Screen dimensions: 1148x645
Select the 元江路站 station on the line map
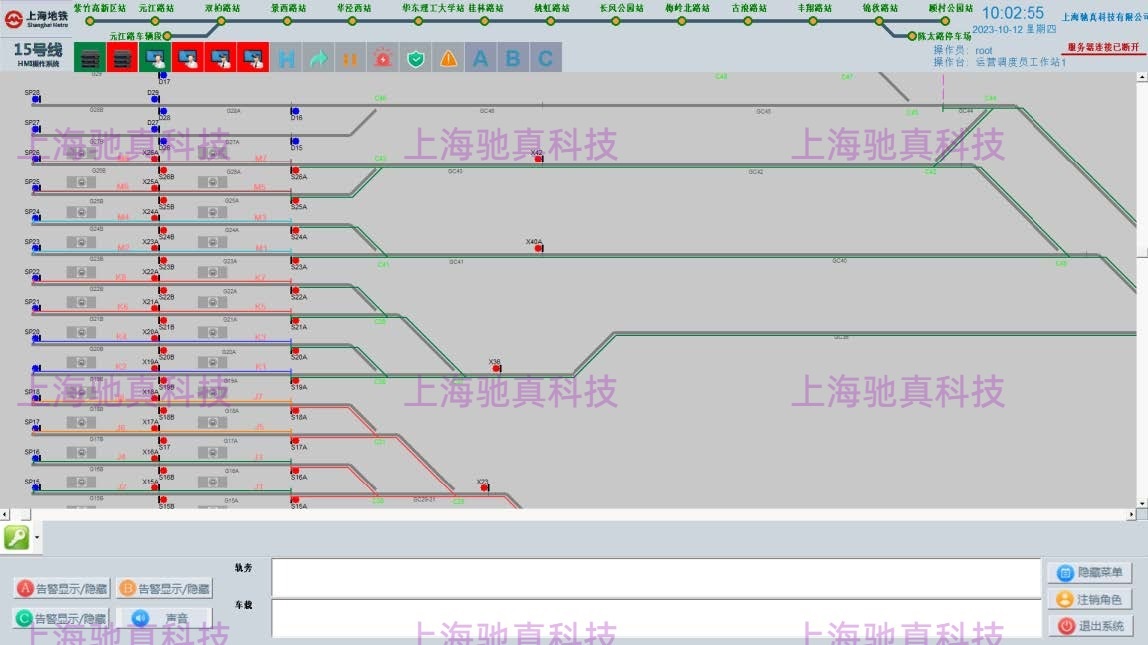tap(155, 20)
